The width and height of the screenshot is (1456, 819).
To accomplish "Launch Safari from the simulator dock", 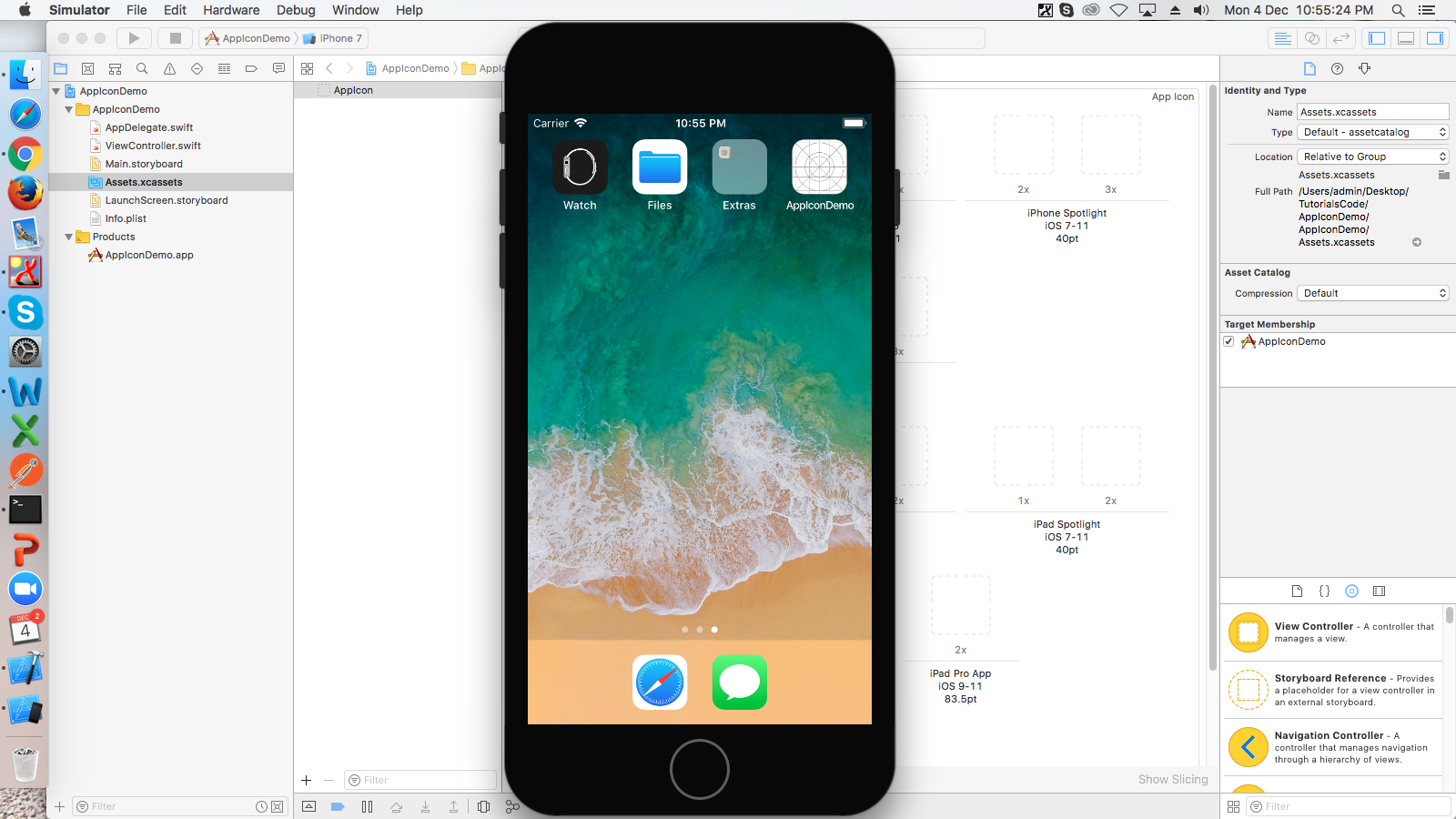I will point(659,682).
